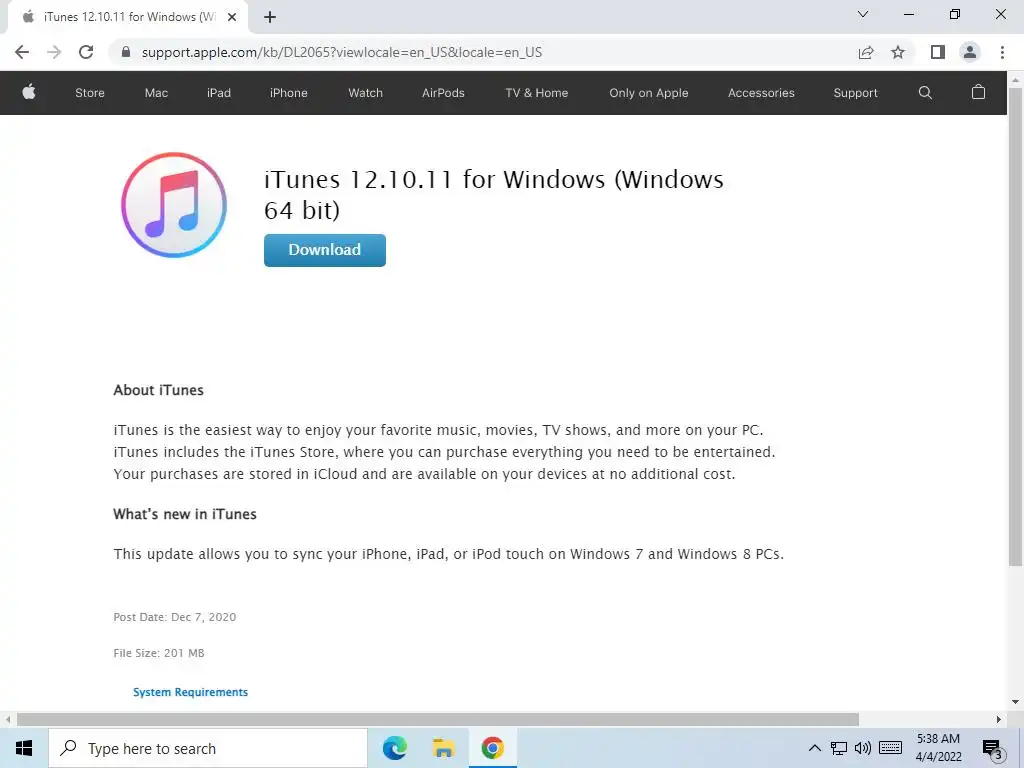Open AirPods in Apple nav

coord(443,93)
